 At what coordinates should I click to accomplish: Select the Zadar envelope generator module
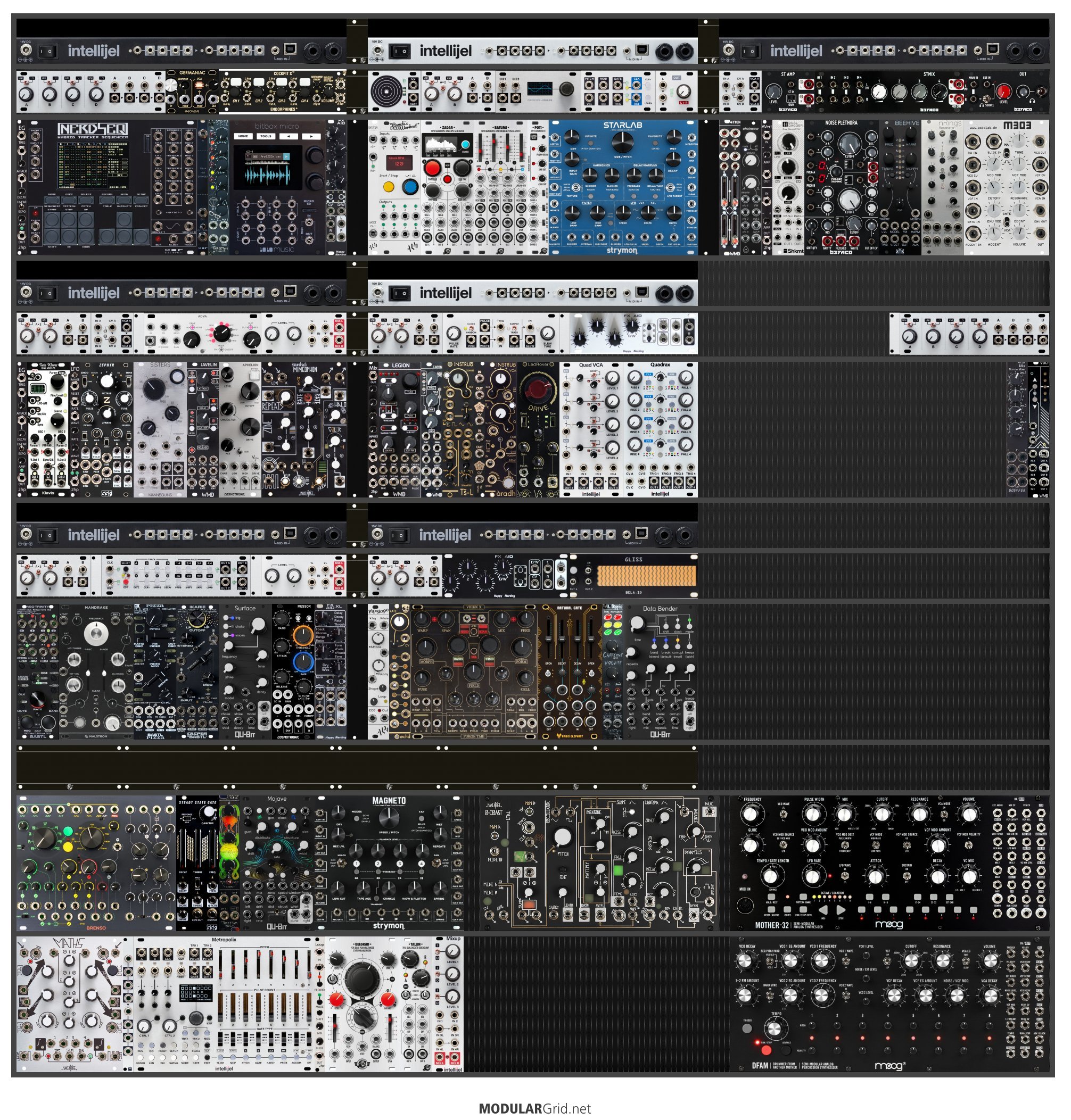[448, 187]
